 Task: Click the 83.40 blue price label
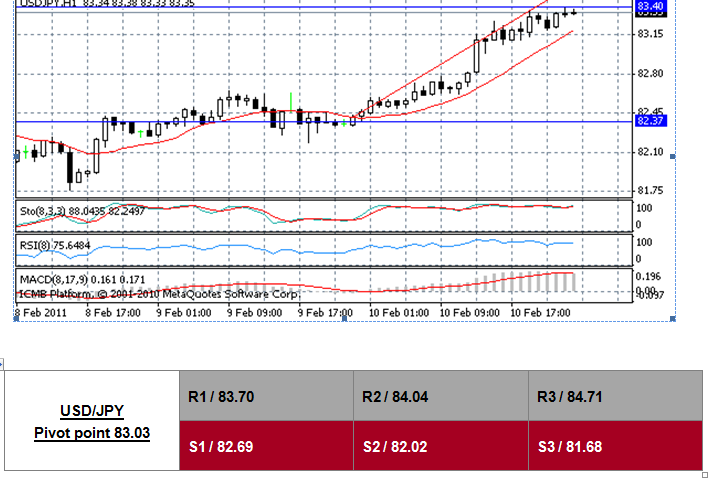click(649, 6)
